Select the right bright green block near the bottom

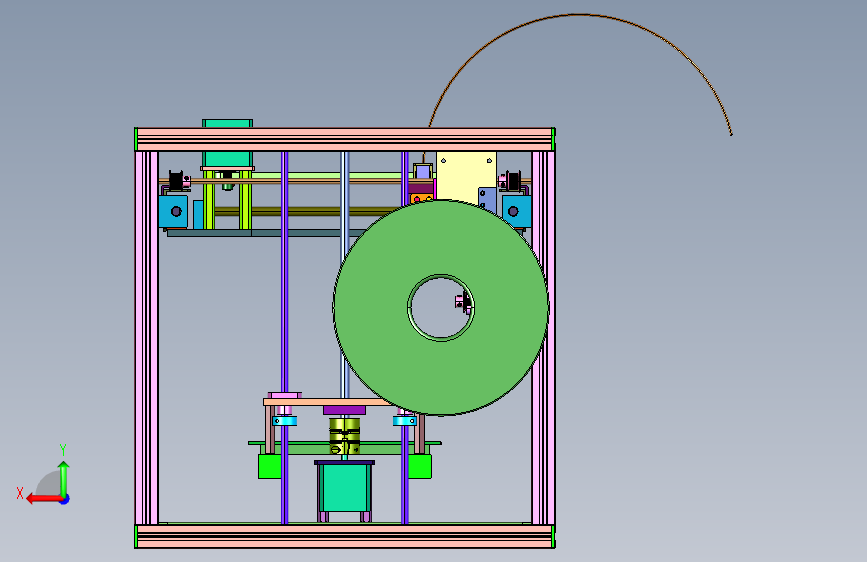pyautogui.click(x=420, y=466)
